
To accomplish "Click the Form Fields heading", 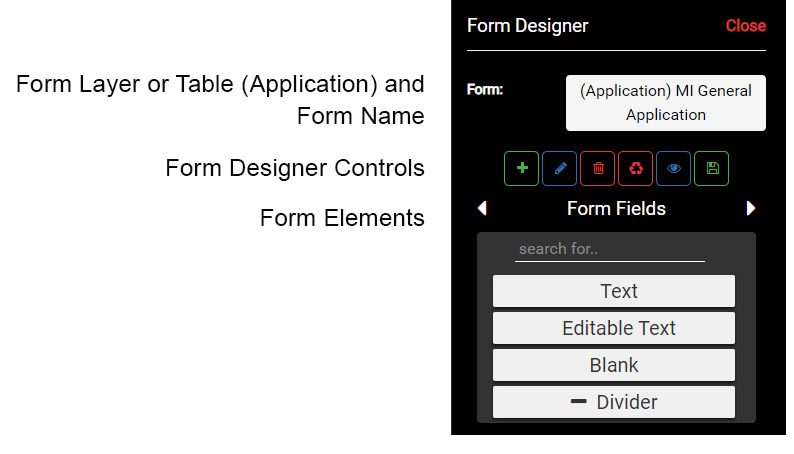I will click(616, 209).
